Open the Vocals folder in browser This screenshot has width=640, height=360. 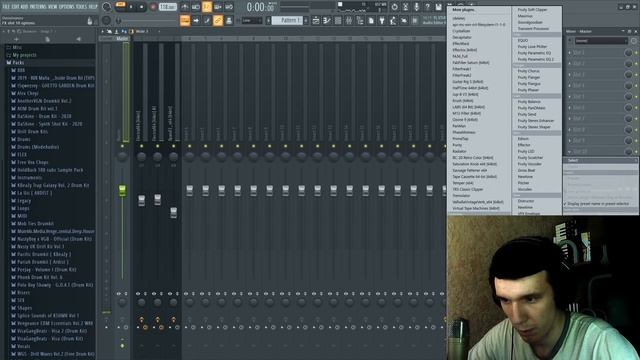point(23,346)
